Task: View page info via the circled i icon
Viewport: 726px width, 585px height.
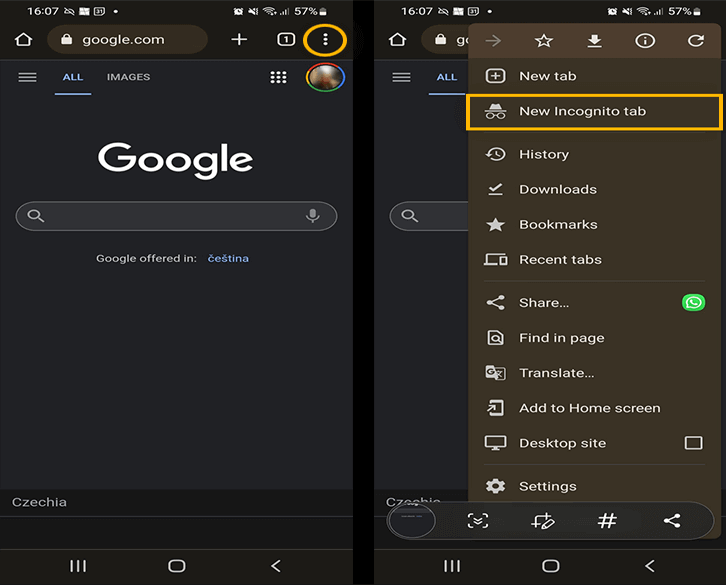Action: [645, 41]
